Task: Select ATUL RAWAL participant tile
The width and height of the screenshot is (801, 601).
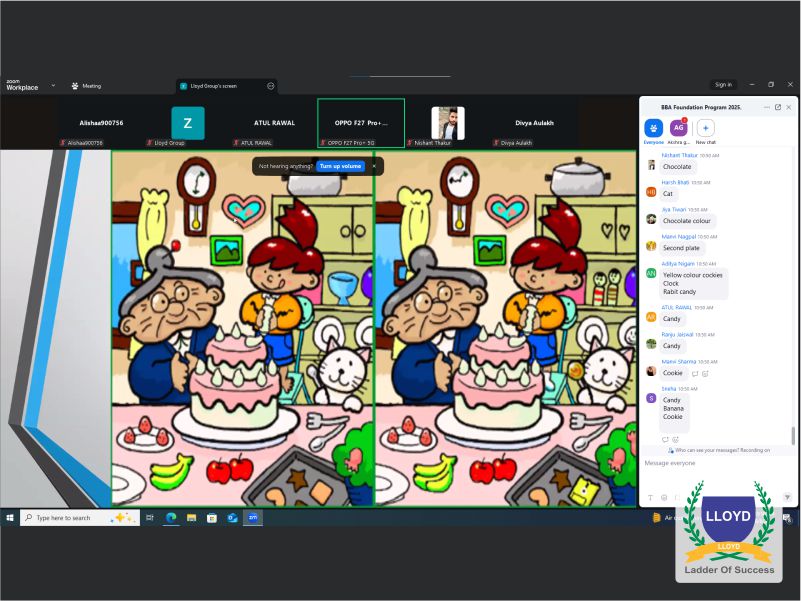Action: (274, 123)
